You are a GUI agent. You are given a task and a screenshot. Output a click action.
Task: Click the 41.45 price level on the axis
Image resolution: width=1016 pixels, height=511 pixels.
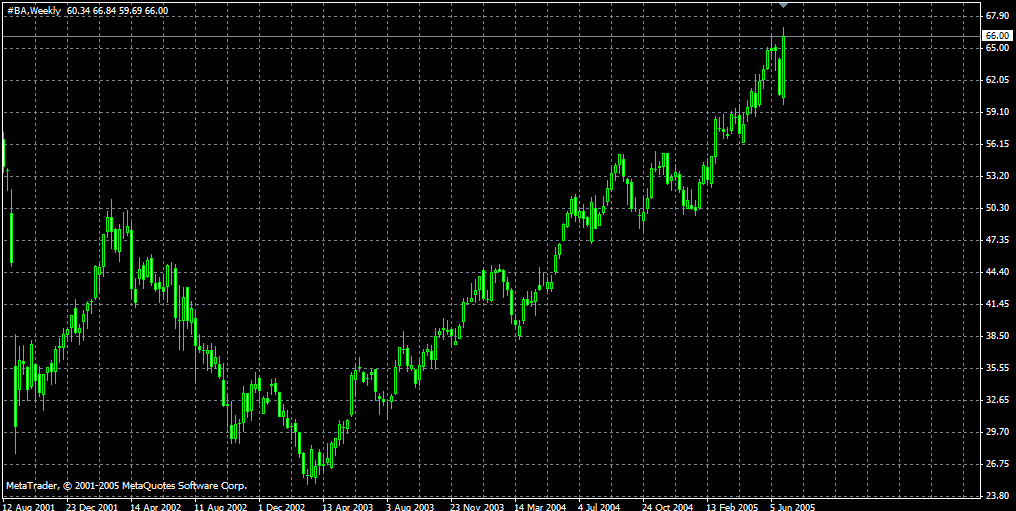(997, 304)
